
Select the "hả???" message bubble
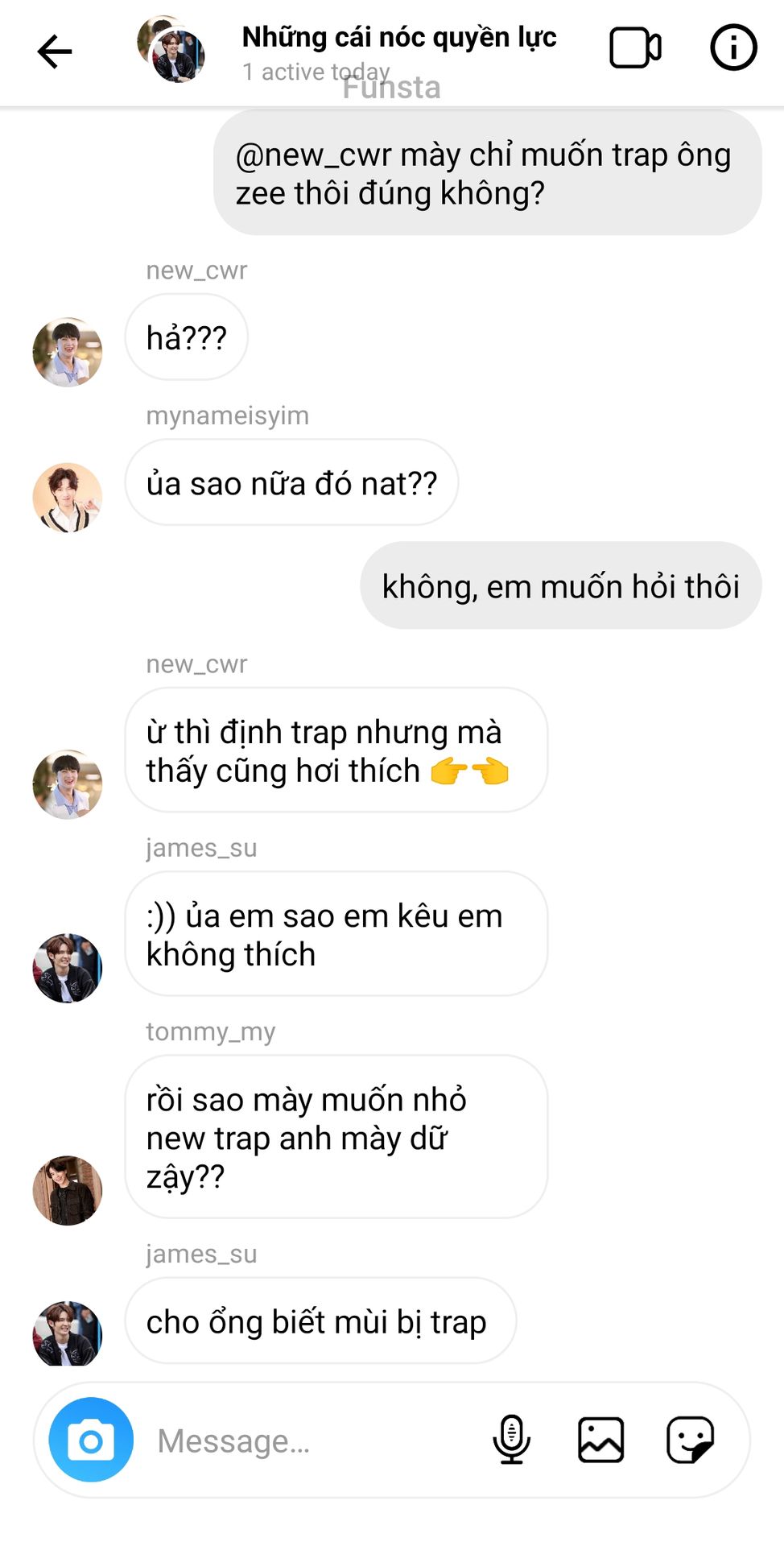(186, 337)
